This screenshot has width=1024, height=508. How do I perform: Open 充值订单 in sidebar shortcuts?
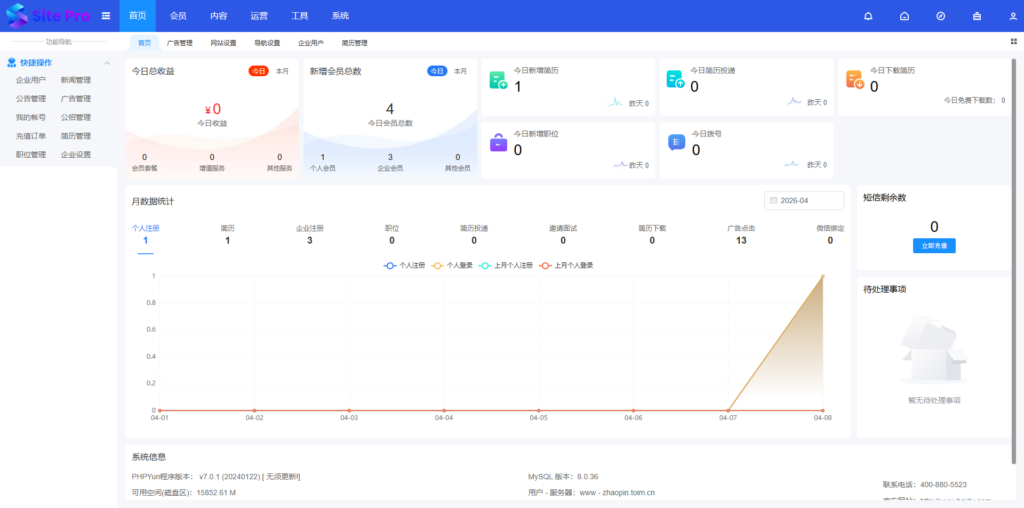coord(31,136)
